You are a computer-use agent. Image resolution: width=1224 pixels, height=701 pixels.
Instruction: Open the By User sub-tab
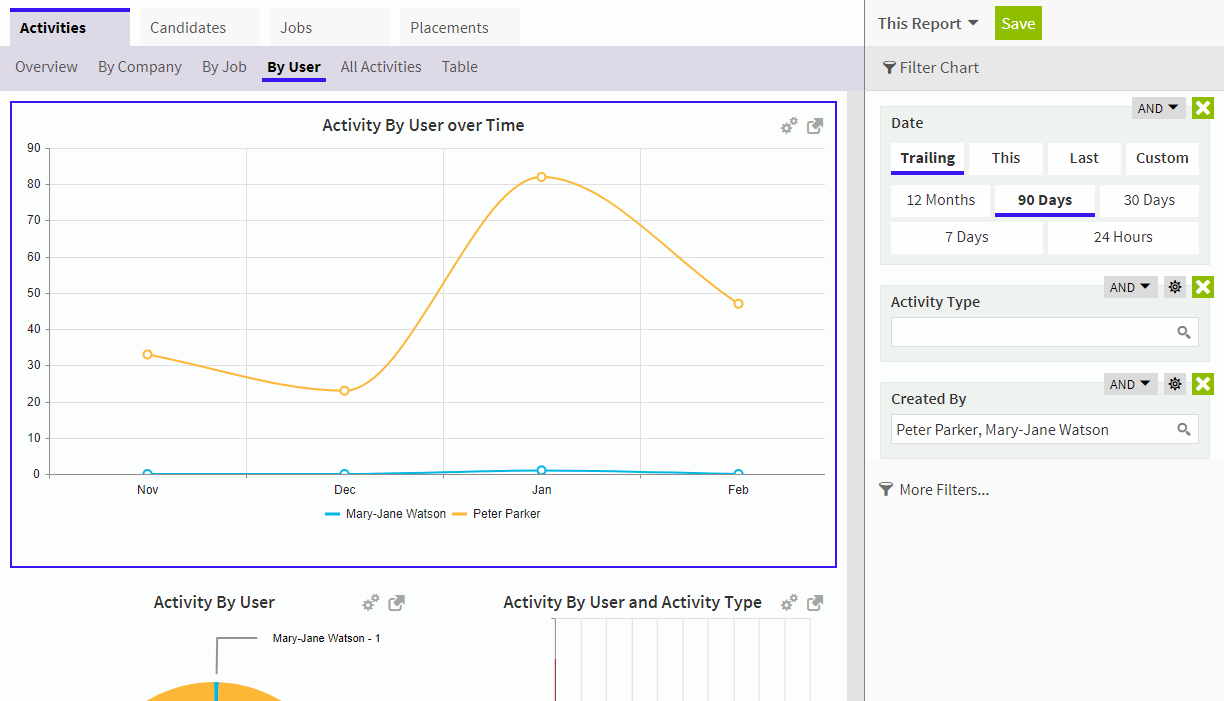click(x=294, y=67)
